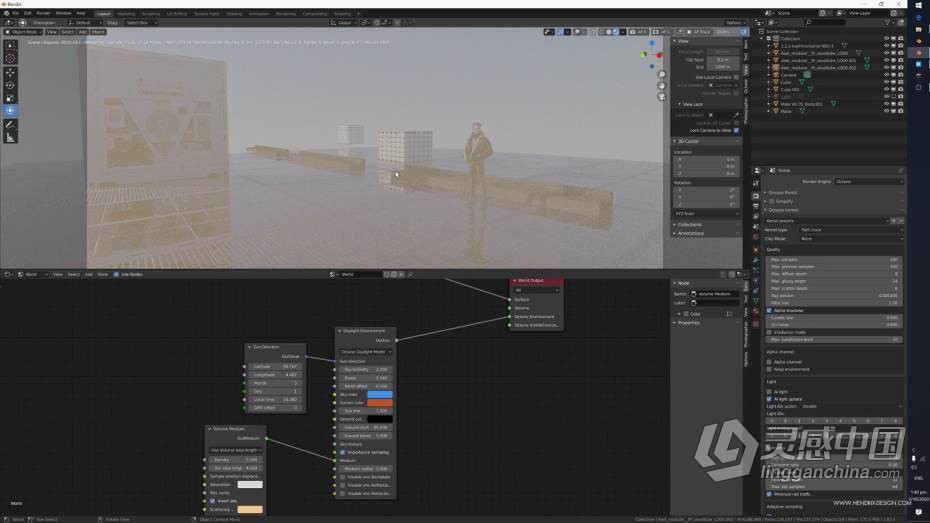
Task: Collapse the Sun Direction node
Action: click(250, 347)
